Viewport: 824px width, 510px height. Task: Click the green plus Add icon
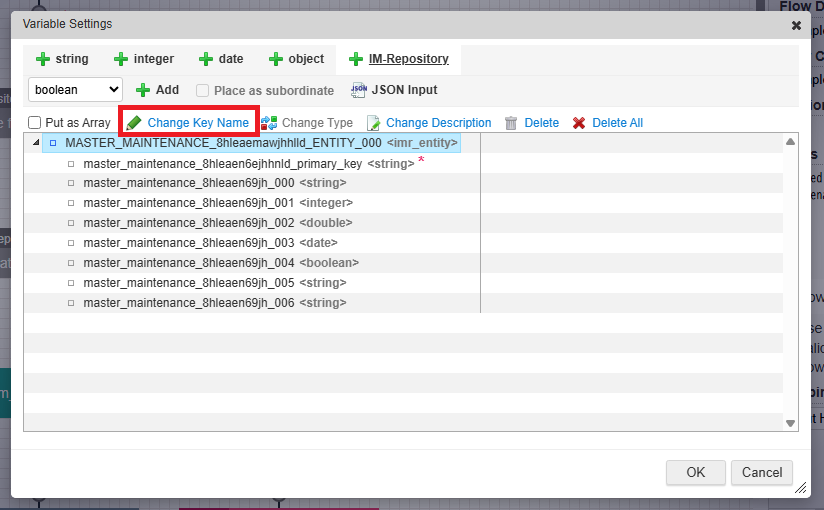click(143, 90)
